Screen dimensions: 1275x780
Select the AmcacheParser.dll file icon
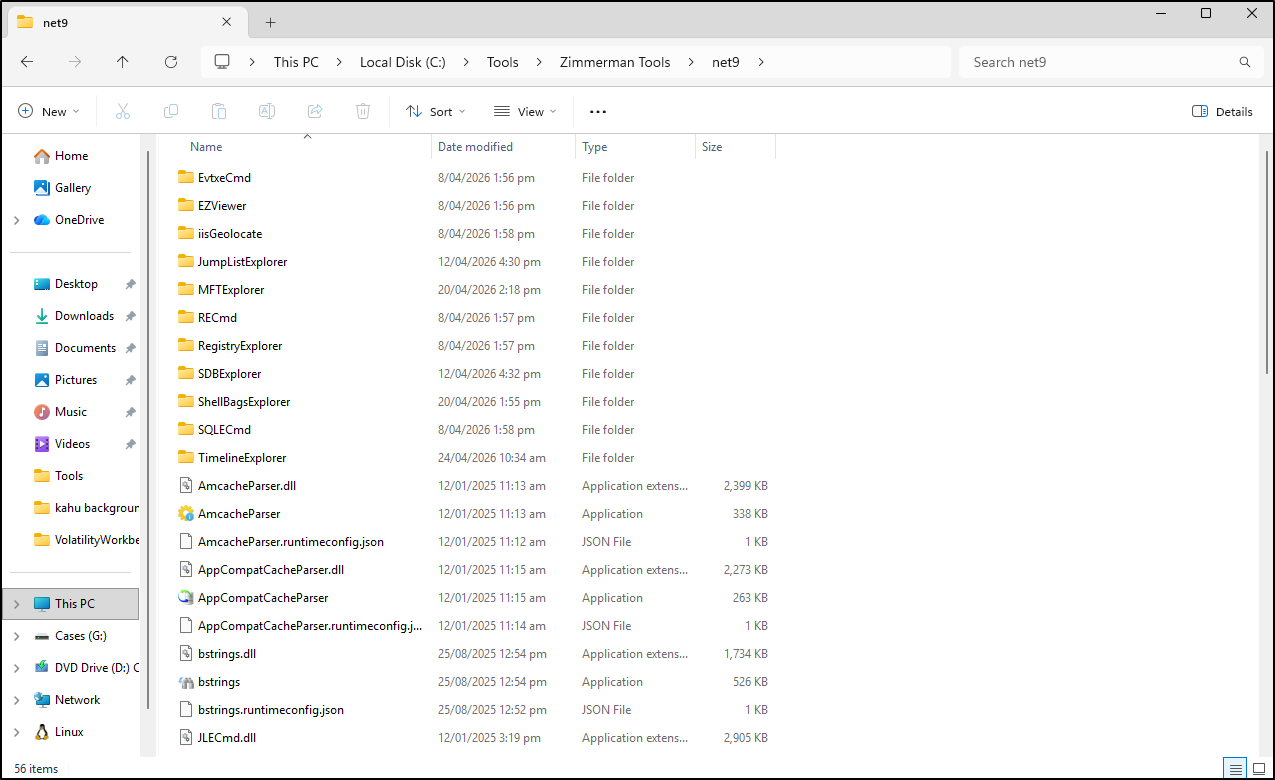point(185,486)
